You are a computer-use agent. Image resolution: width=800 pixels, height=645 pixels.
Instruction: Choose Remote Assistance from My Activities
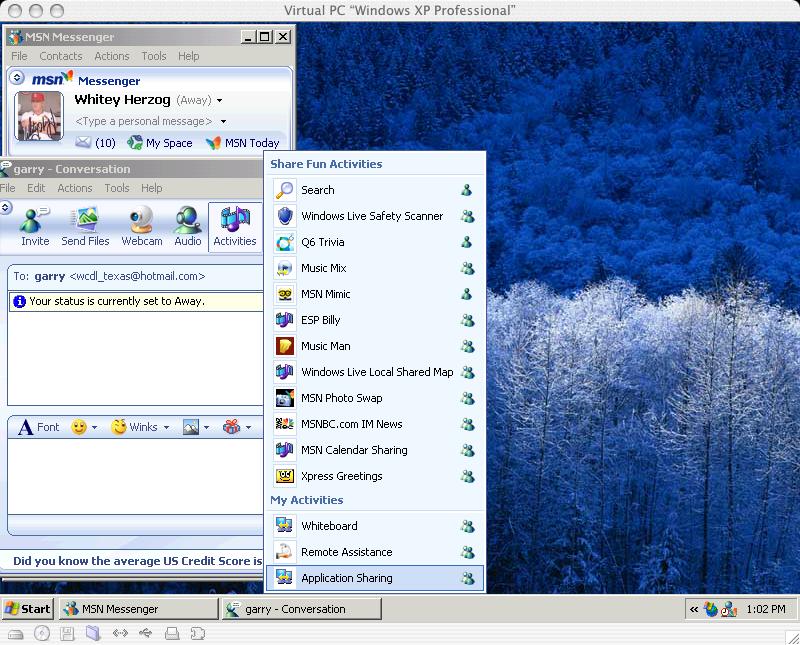point(375,552)
